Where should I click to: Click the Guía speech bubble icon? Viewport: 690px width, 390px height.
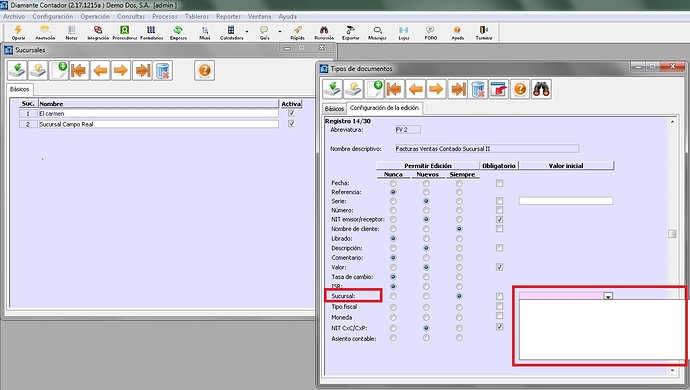(x=264, y=32)
